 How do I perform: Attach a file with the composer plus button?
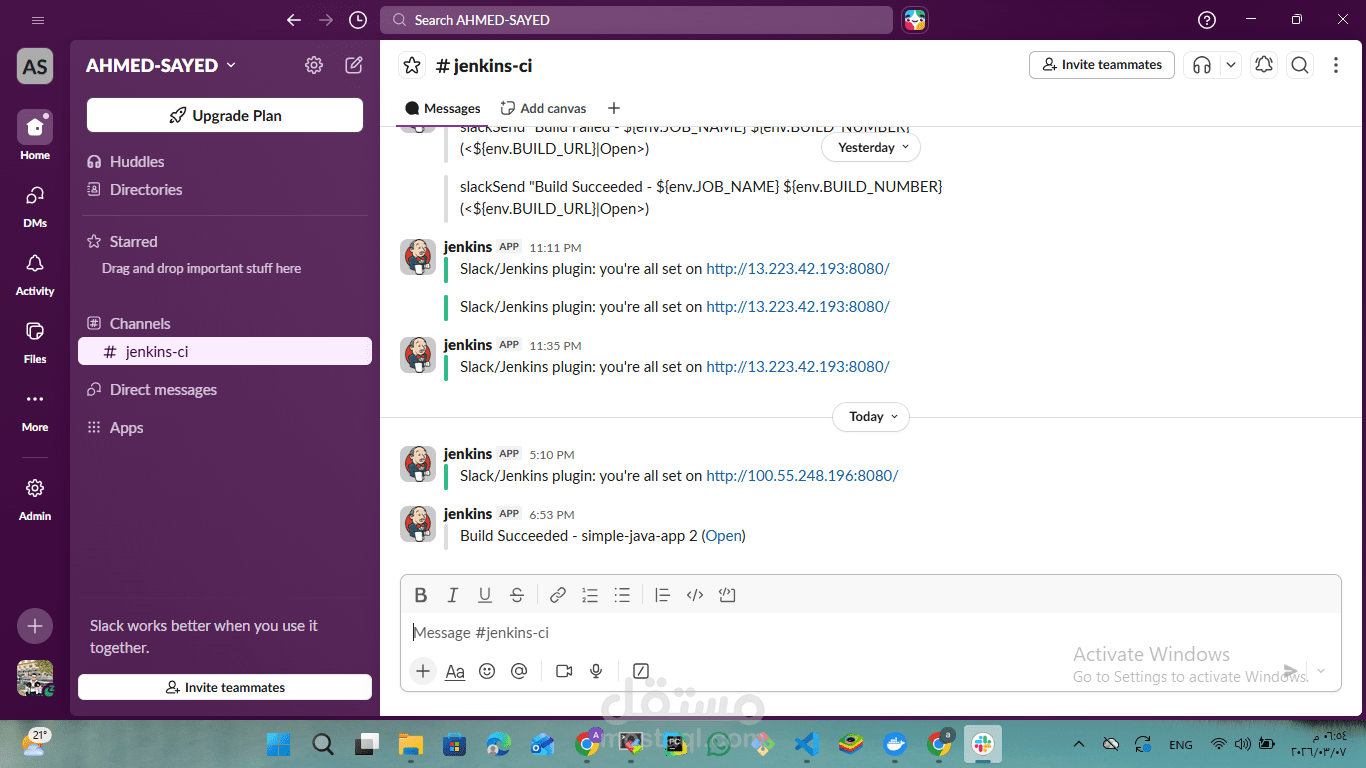[x=423, y=671]
